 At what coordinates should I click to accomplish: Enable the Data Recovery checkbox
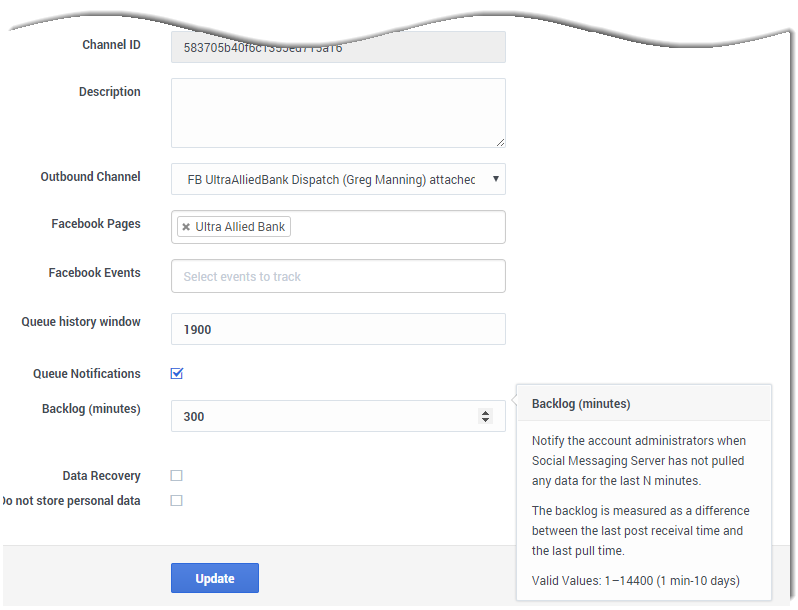point(176,476)
